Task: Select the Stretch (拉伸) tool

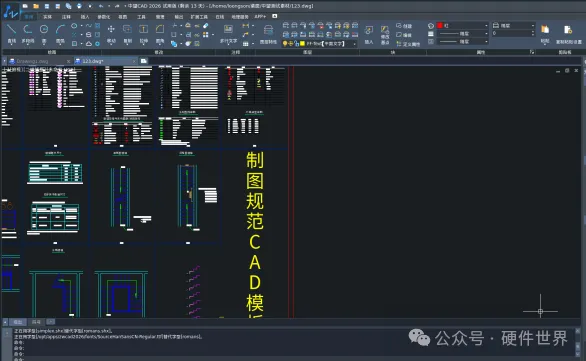Action: point(144,33)
